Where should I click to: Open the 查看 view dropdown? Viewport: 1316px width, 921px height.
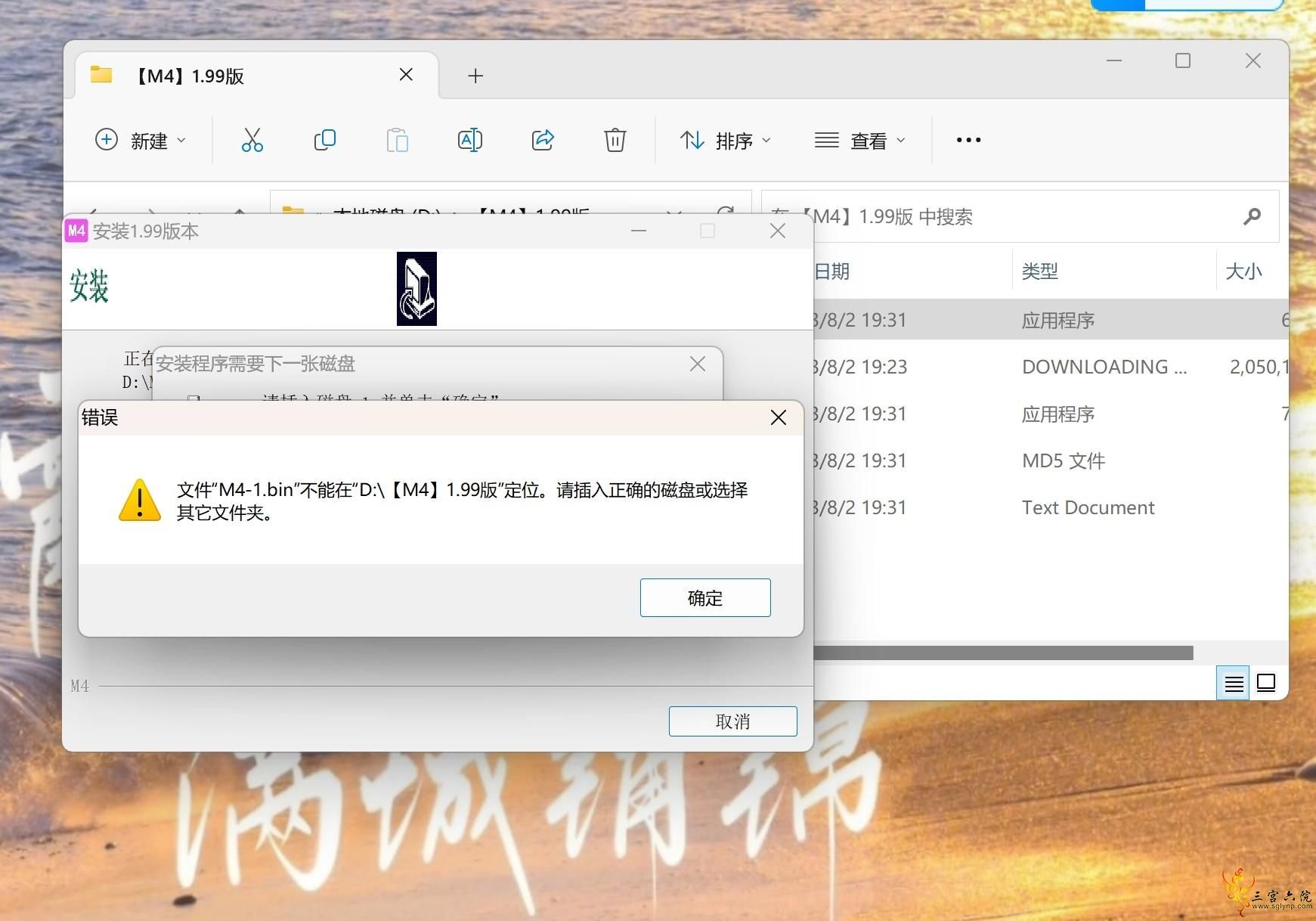[860, 140]
